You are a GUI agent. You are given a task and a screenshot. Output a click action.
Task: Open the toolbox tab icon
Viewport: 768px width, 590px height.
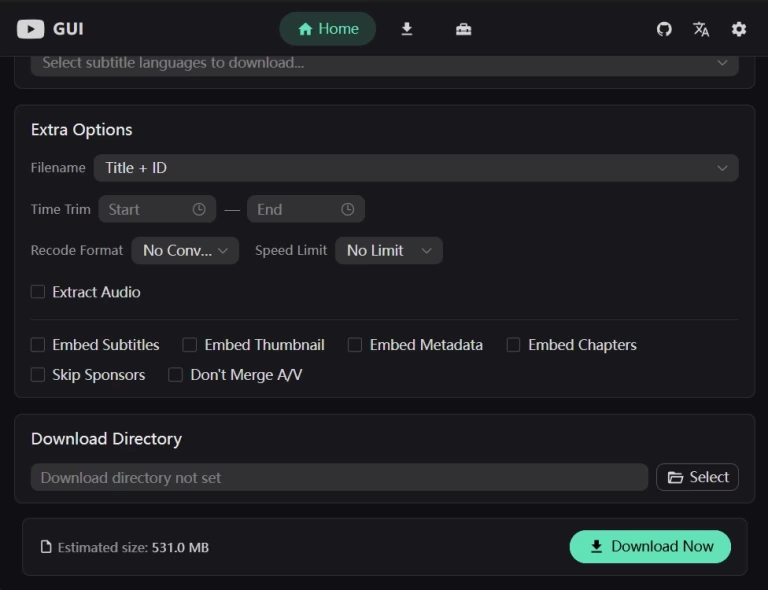(x=463, y=29)
